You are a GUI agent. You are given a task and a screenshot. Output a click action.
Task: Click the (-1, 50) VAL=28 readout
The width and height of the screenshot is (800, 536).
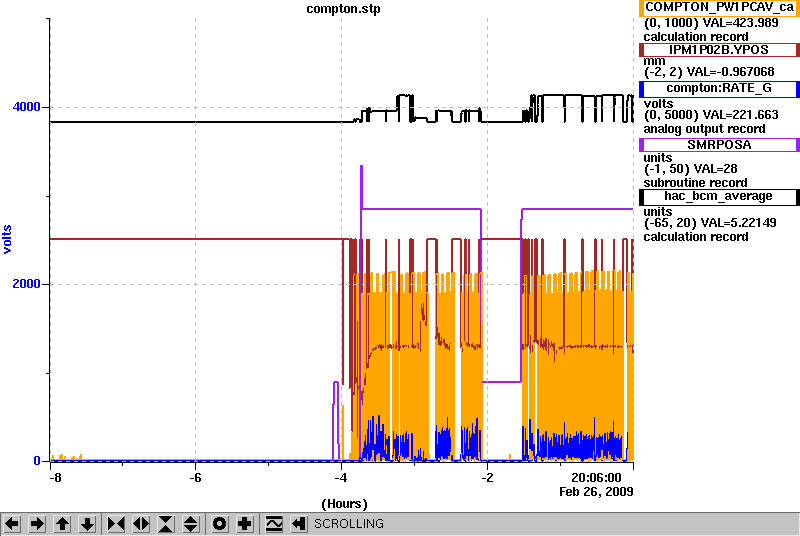690,169
